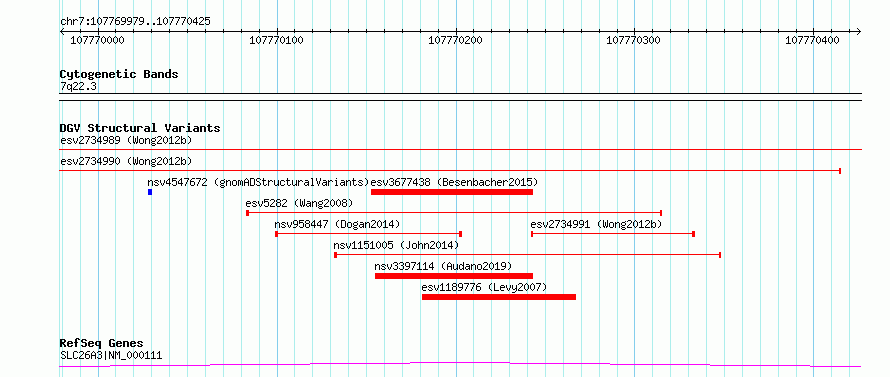This screenshot has width=890, height=377.
Task: Click ruler position 107770200
Action: coord(455,40)
